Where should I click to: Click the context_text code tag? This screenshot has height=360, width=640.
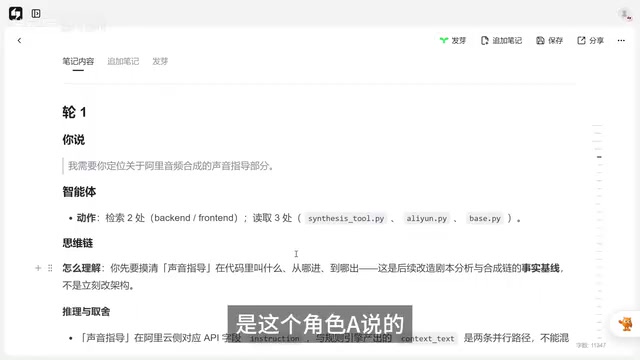[427, 338]
